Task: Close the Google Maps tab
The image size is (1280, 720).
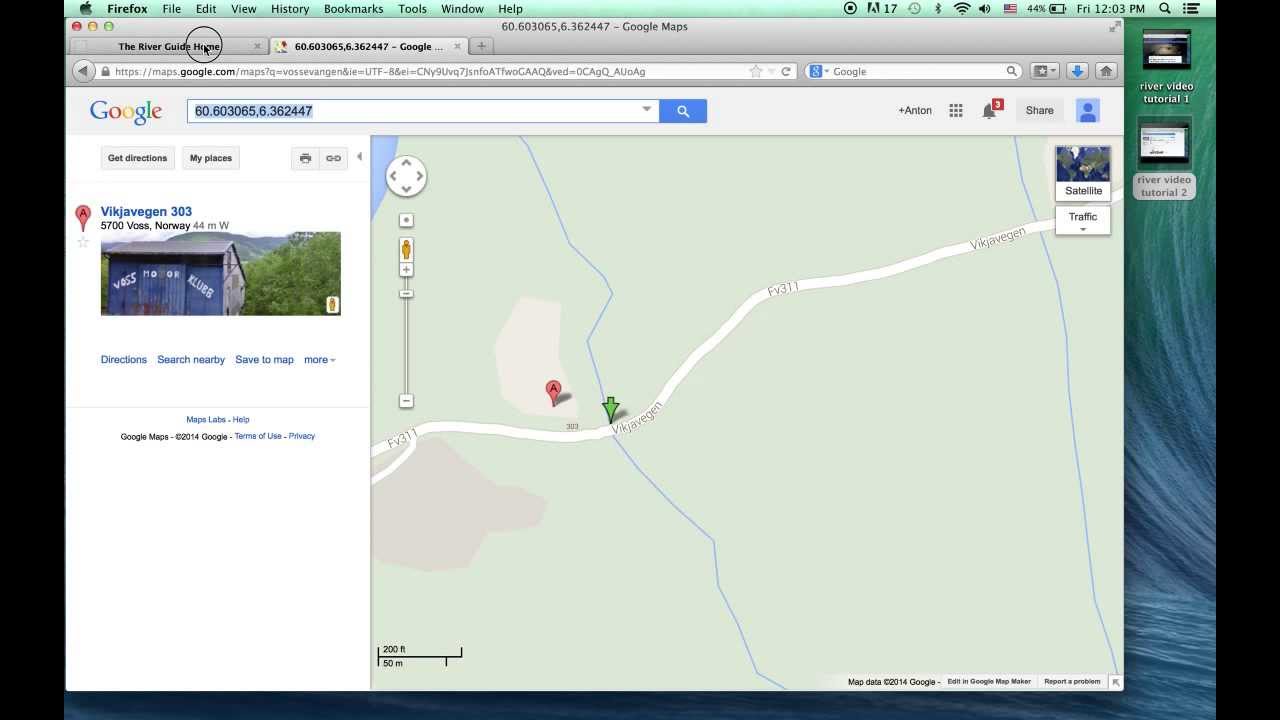Action: (457, 47)
